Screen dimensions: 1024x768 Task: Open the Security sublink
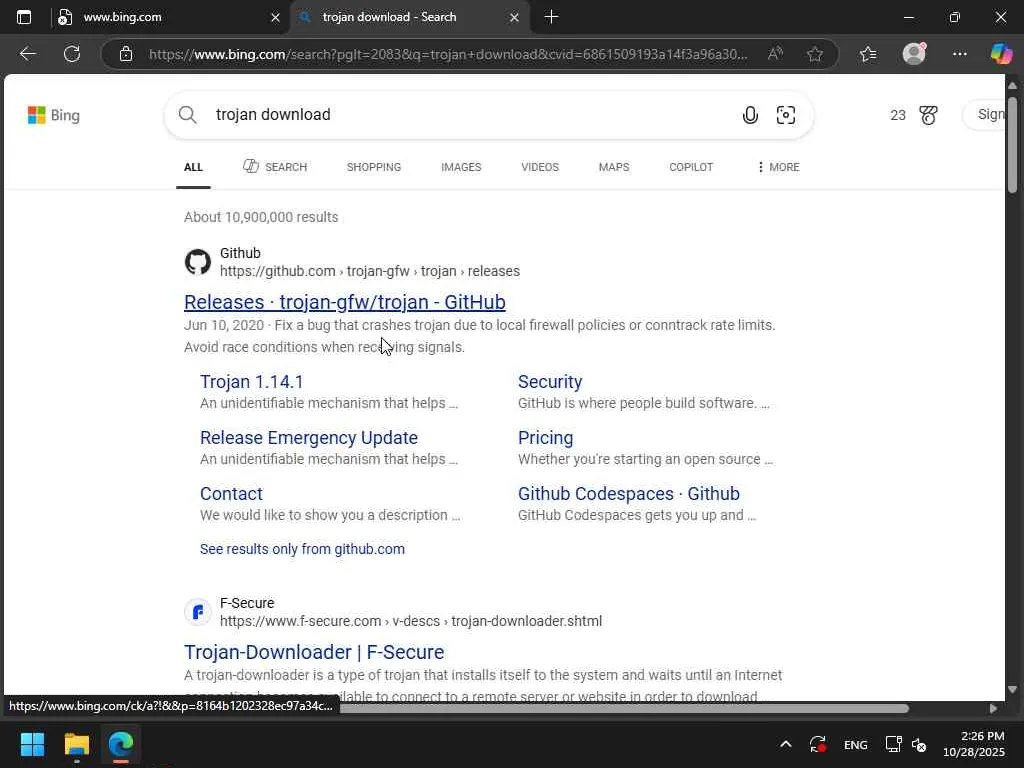click(x=550, y=381)
